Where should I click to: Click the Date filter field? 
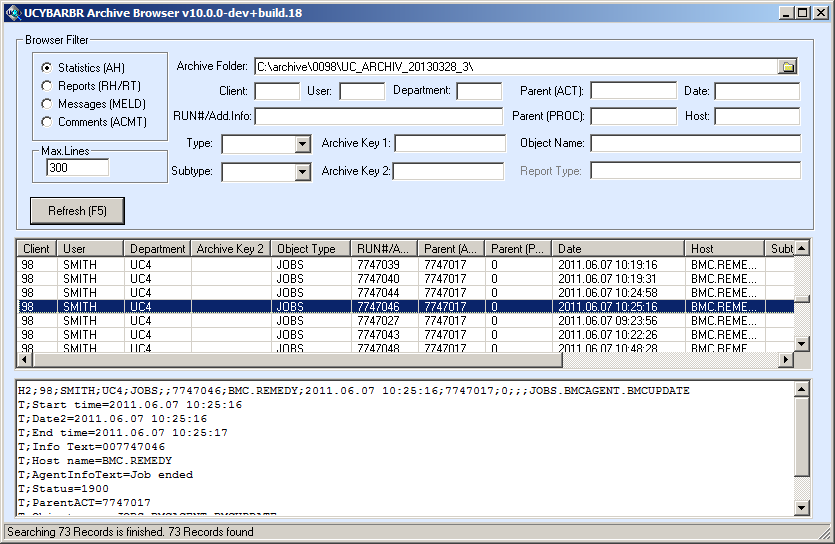pyautogui.click(x=757, y=91)
